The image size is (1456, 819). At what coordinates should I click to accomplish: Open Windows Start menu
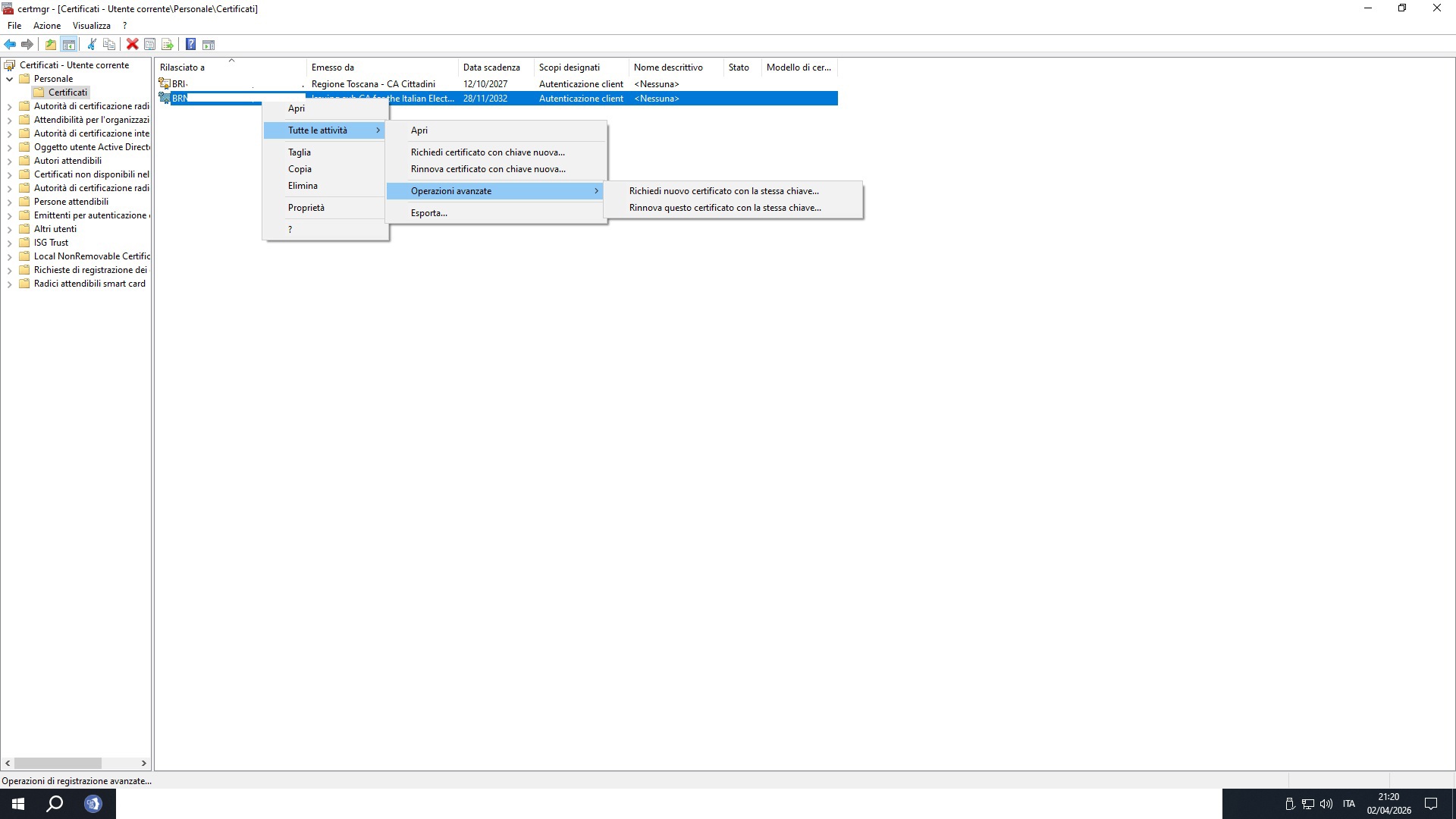[x=18, y=804]
